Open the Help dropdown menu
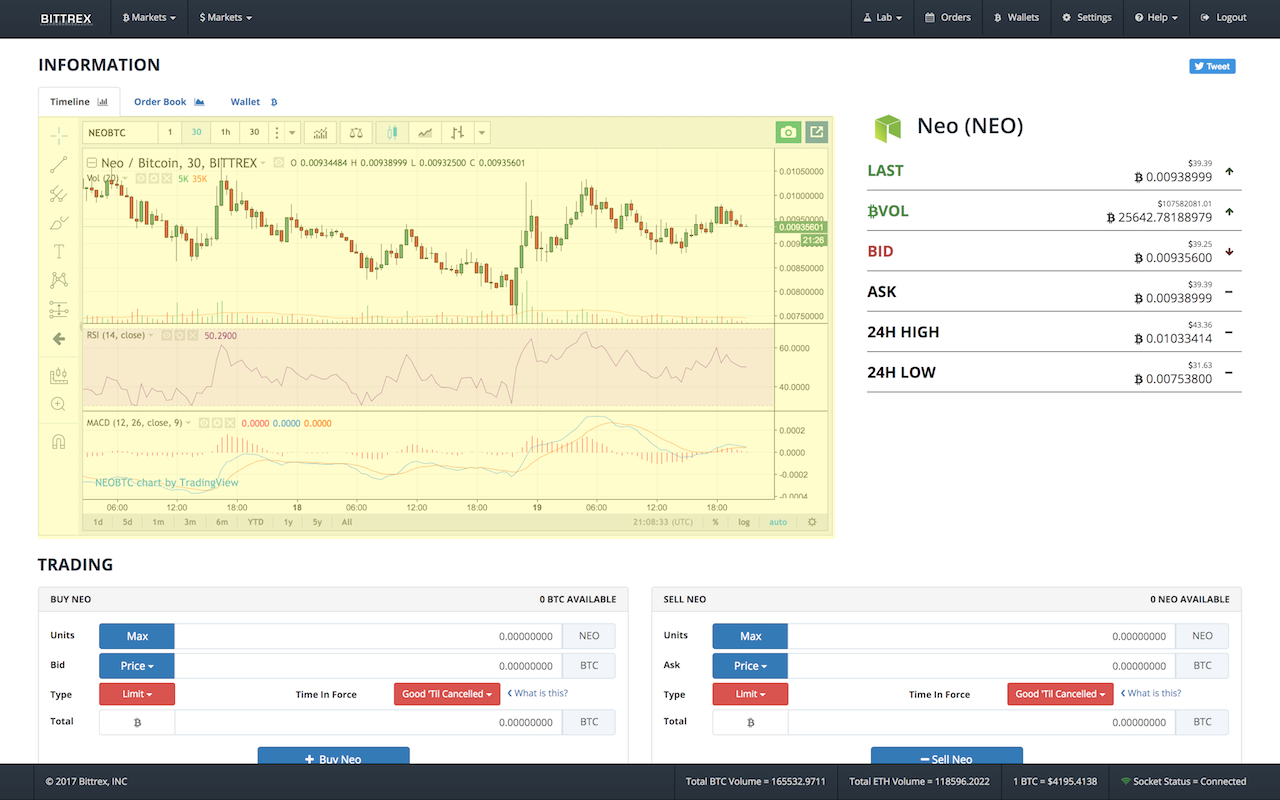Screen dimensions: 1280x800 pyautogui.click(x=1156, y=18)
